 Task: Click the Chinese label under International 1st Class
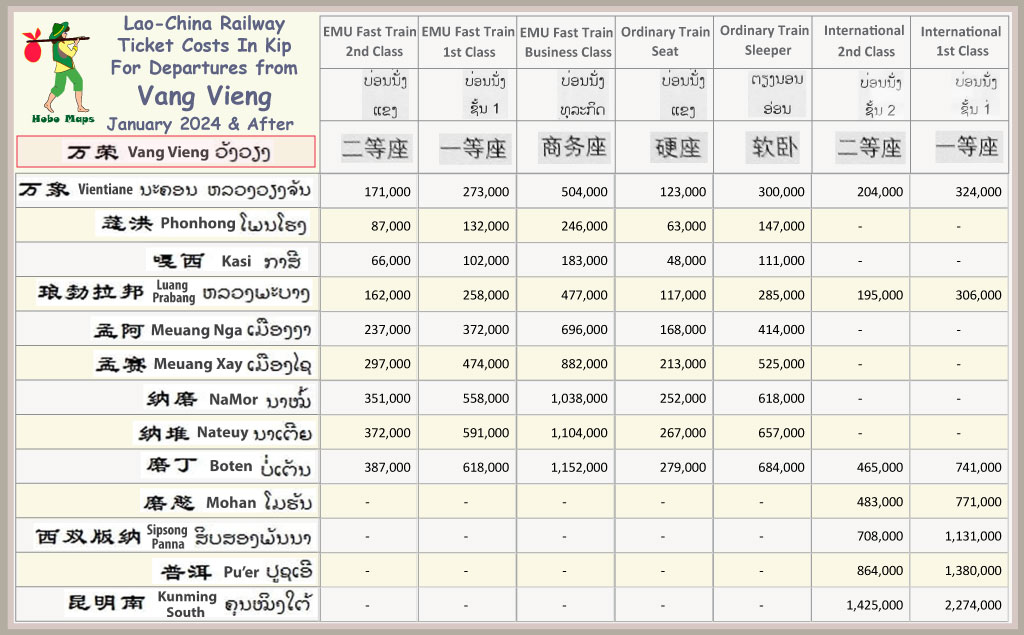pos(966,148)
